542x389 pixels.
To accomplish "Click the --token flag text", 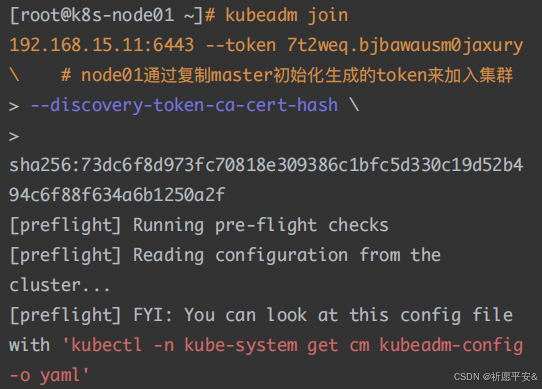I will click(x=241, y=45).
